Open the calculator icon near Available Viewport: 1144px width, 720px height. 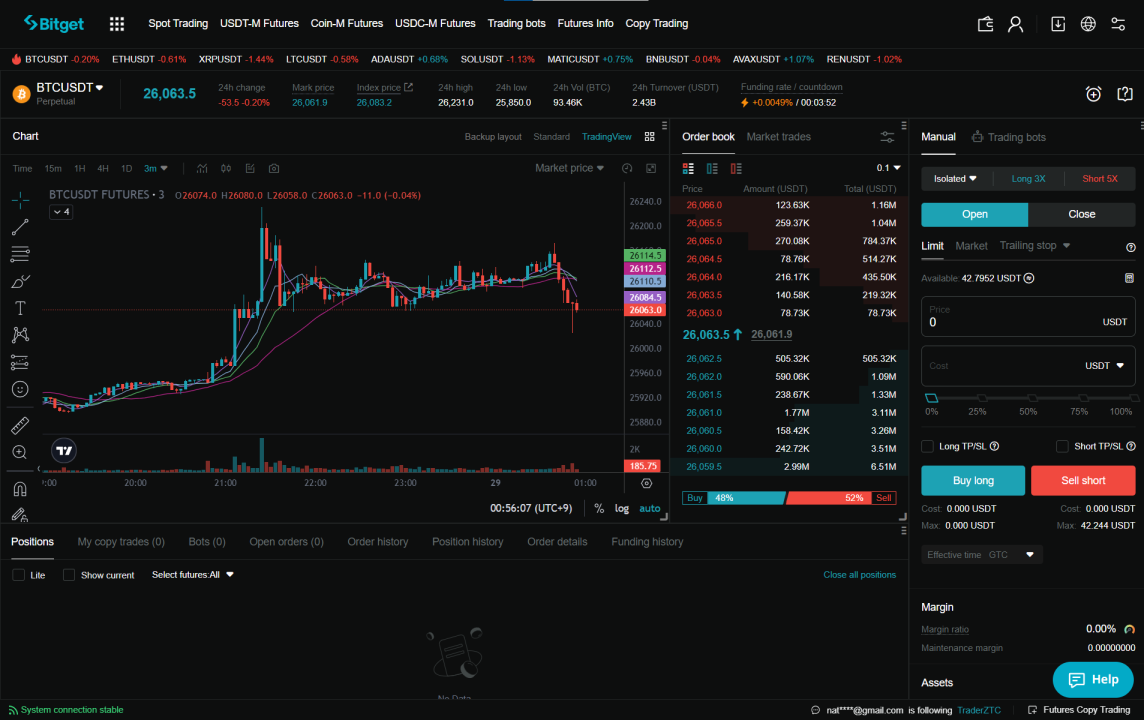(x=1129, y=278)
